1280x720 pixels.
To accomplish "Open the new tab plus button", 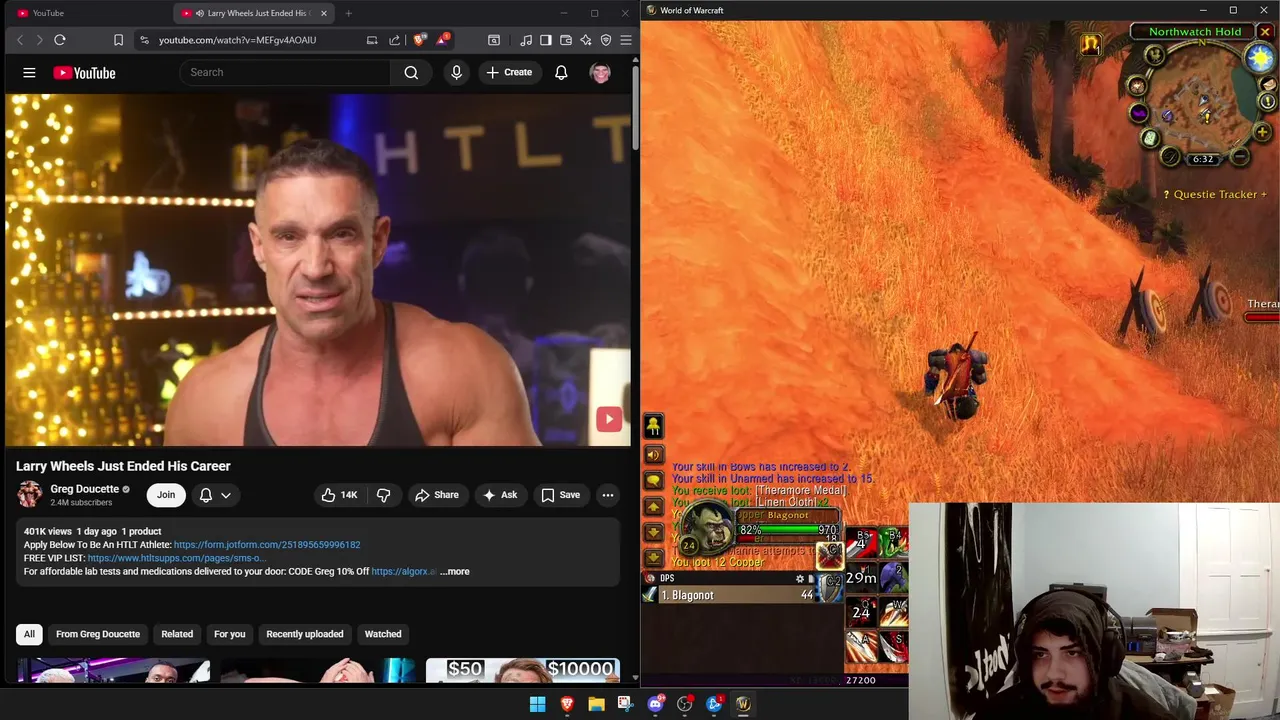I will [x=348, y=13].
